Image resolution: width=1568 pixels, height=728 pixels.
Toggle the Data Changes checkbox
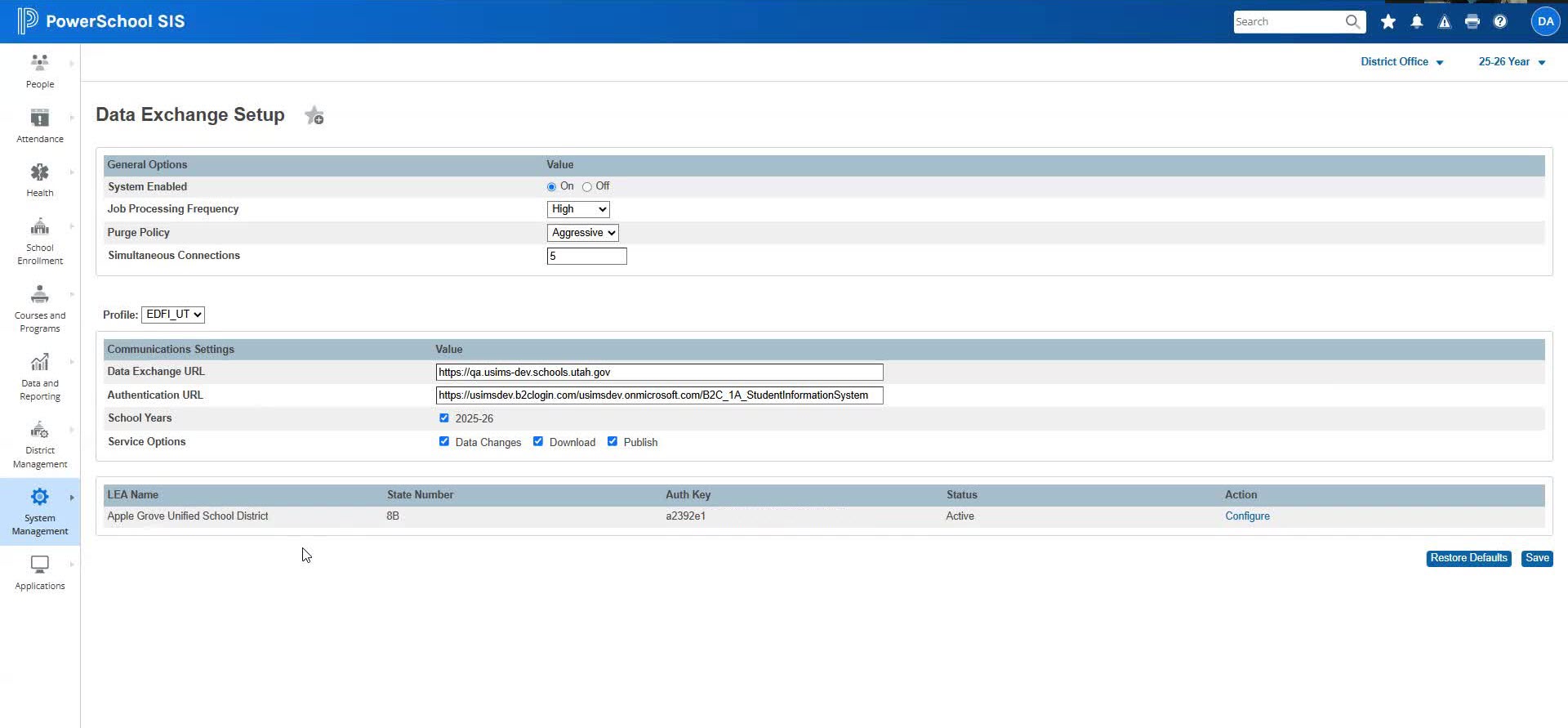[x=444, y=441]
